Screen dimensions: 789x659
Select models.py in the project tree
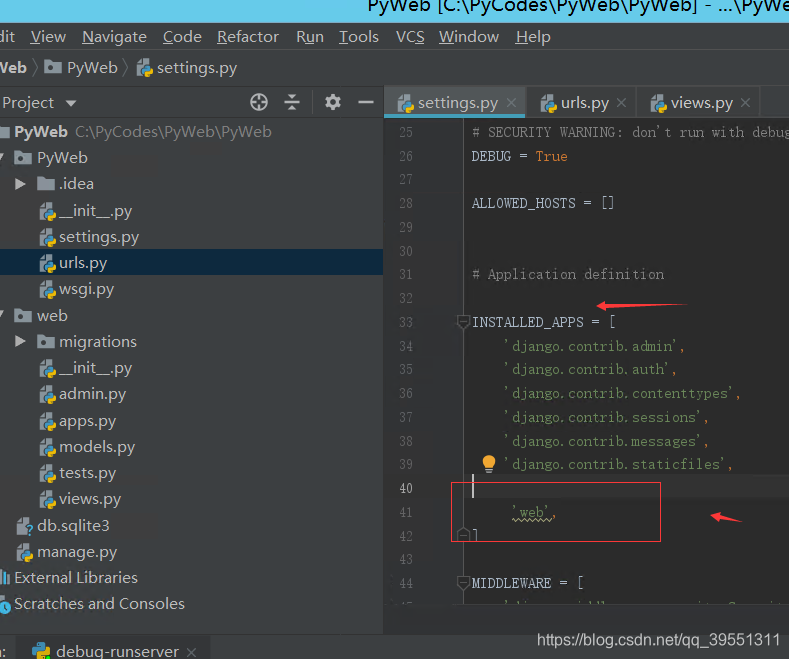(x=191, y=447)
